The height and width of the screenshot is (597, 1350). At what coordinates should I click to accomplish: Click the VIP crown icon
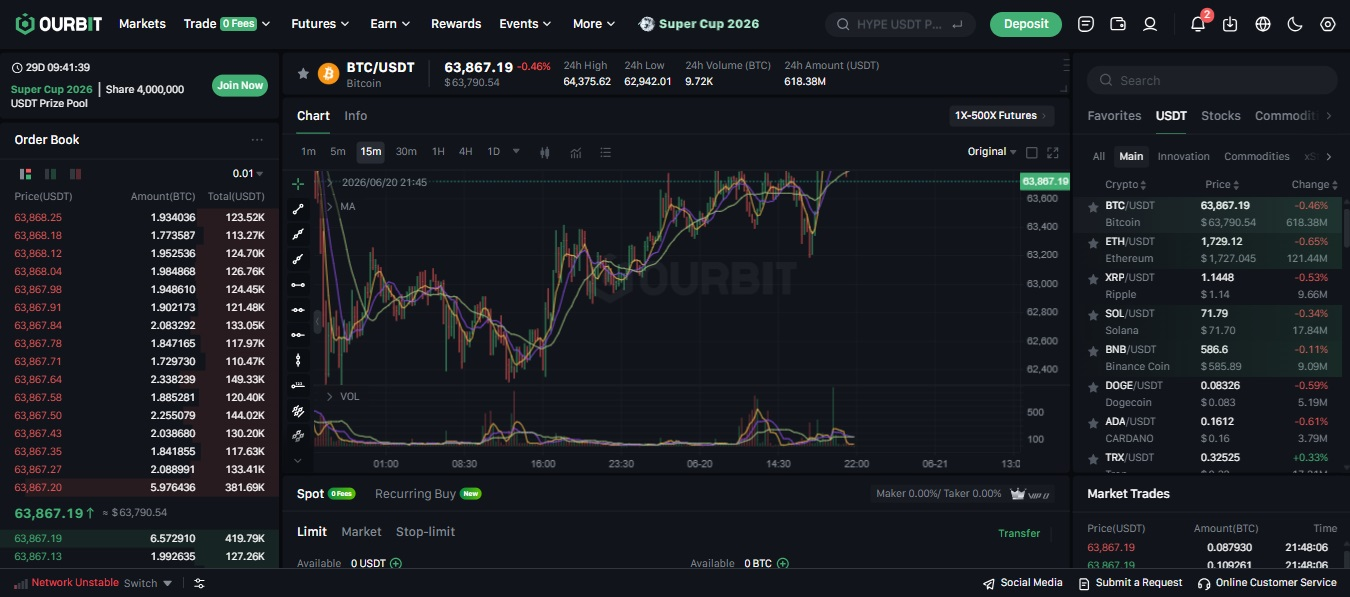tap(1018, 493)
